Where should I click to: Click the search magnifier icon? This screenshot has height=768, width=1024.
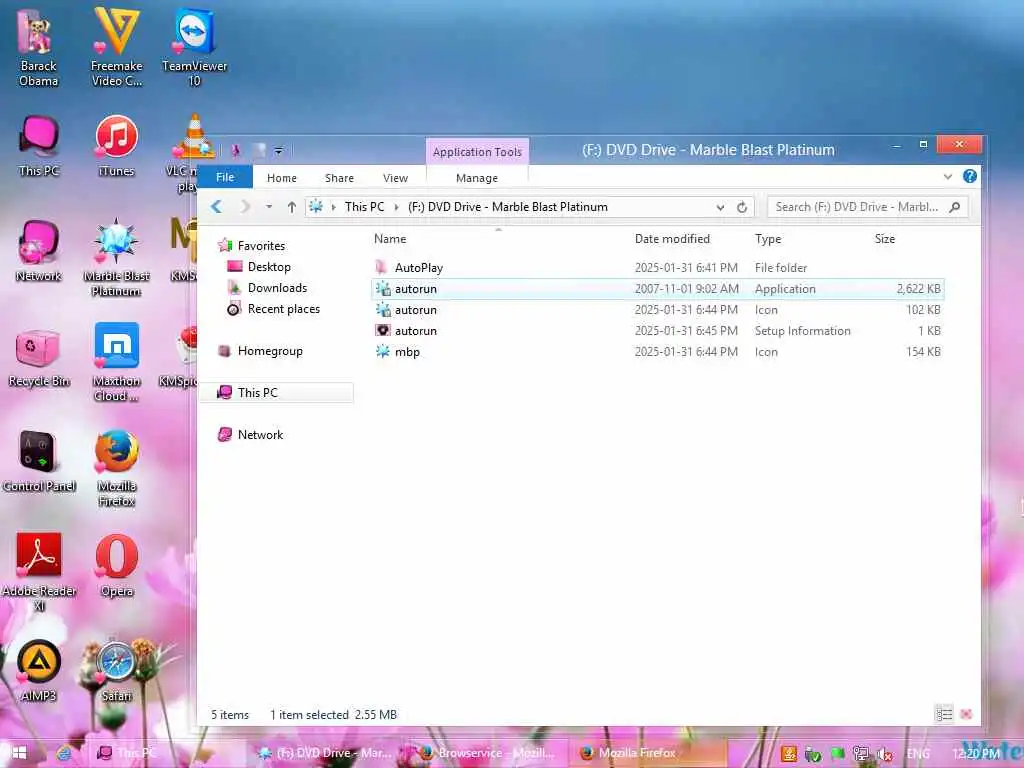[x=955, y=207]
